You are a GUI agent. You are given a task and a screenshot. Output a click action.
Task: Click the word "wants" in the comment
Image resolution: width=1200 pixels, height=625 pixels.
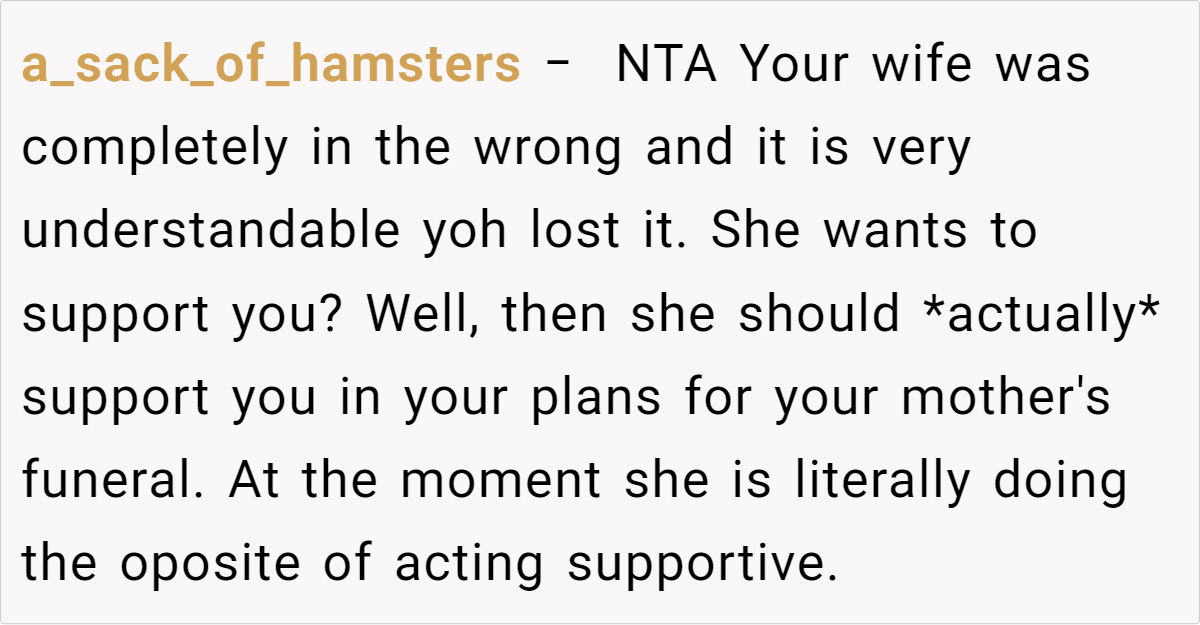point(896,232)
